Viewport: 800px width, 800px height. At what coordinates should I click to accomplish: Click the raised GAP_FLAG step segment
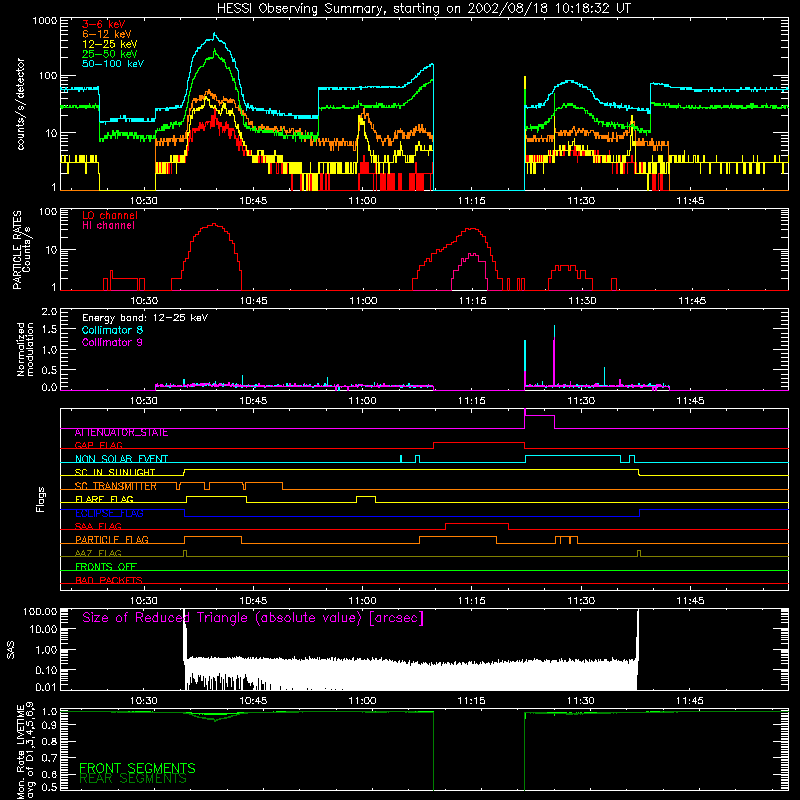pyautogui.click(x=479, y=443)
